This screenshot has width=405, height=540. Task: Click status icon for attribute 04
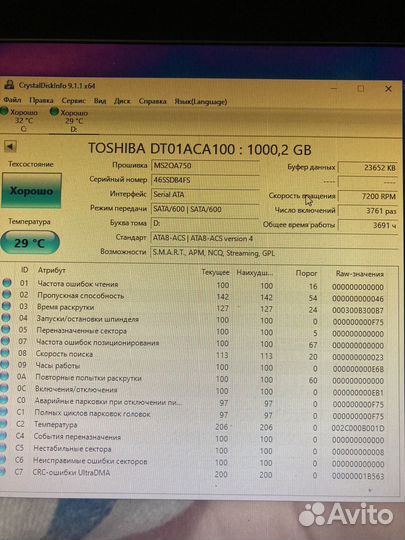pos(6,318)
